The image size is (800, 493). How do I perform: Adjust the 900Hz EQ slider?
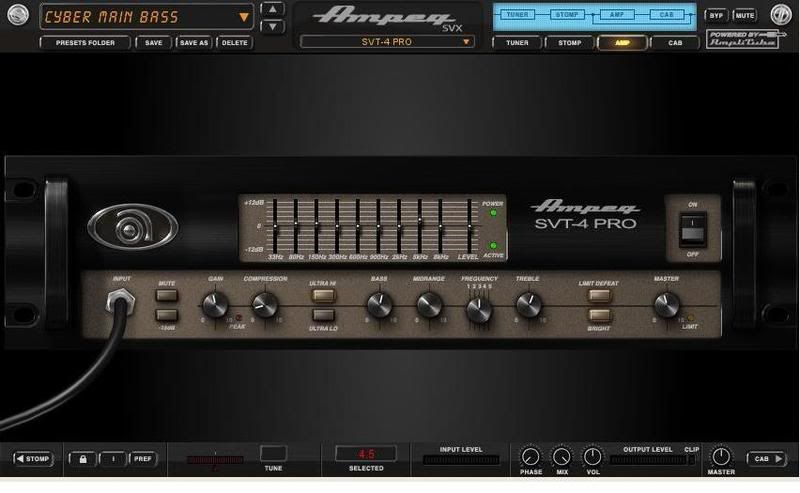click(x=378, y=226)
